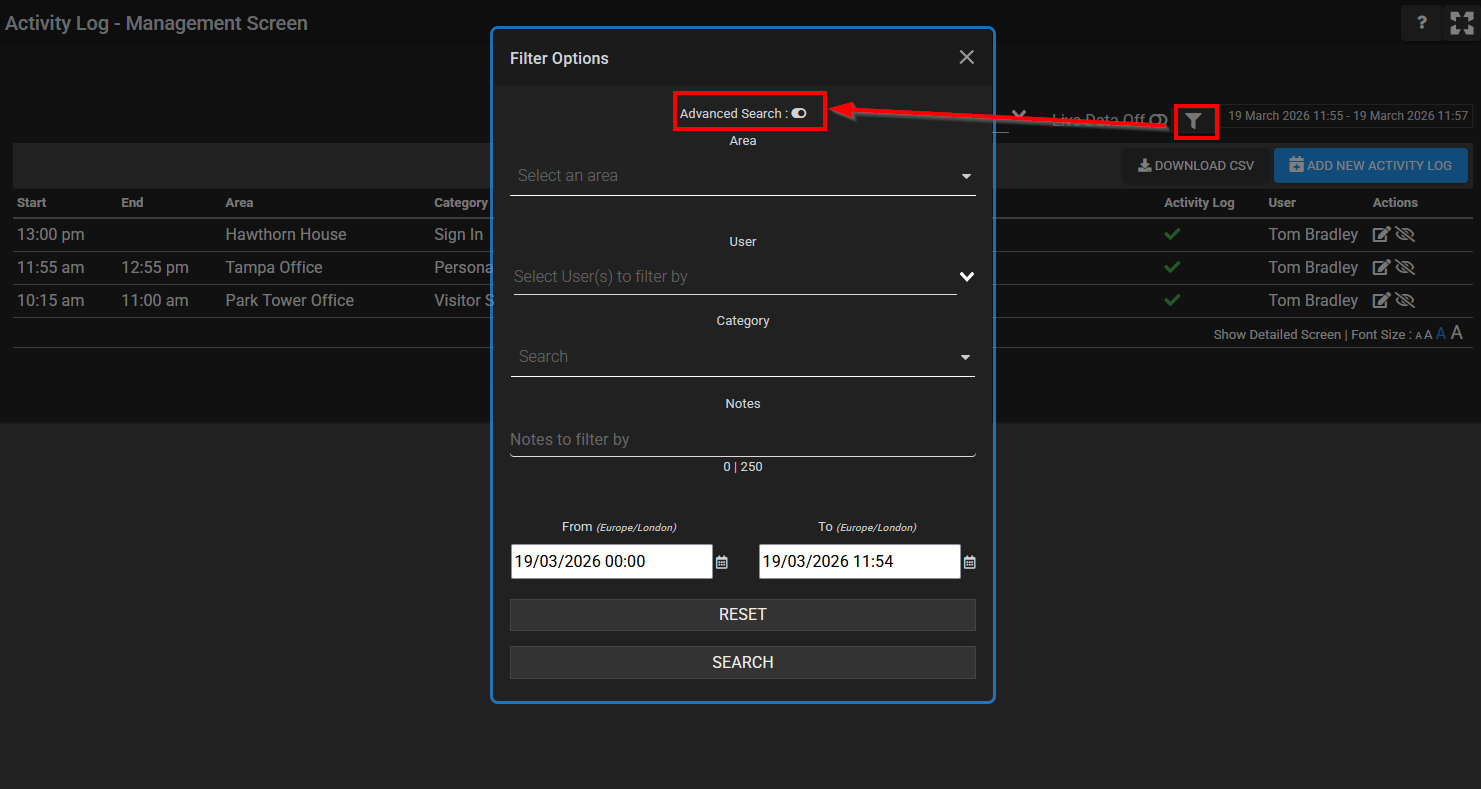Select the largest font size A
The width and height of the screenshot is (1481, 789).
(x=1457, y=333)
